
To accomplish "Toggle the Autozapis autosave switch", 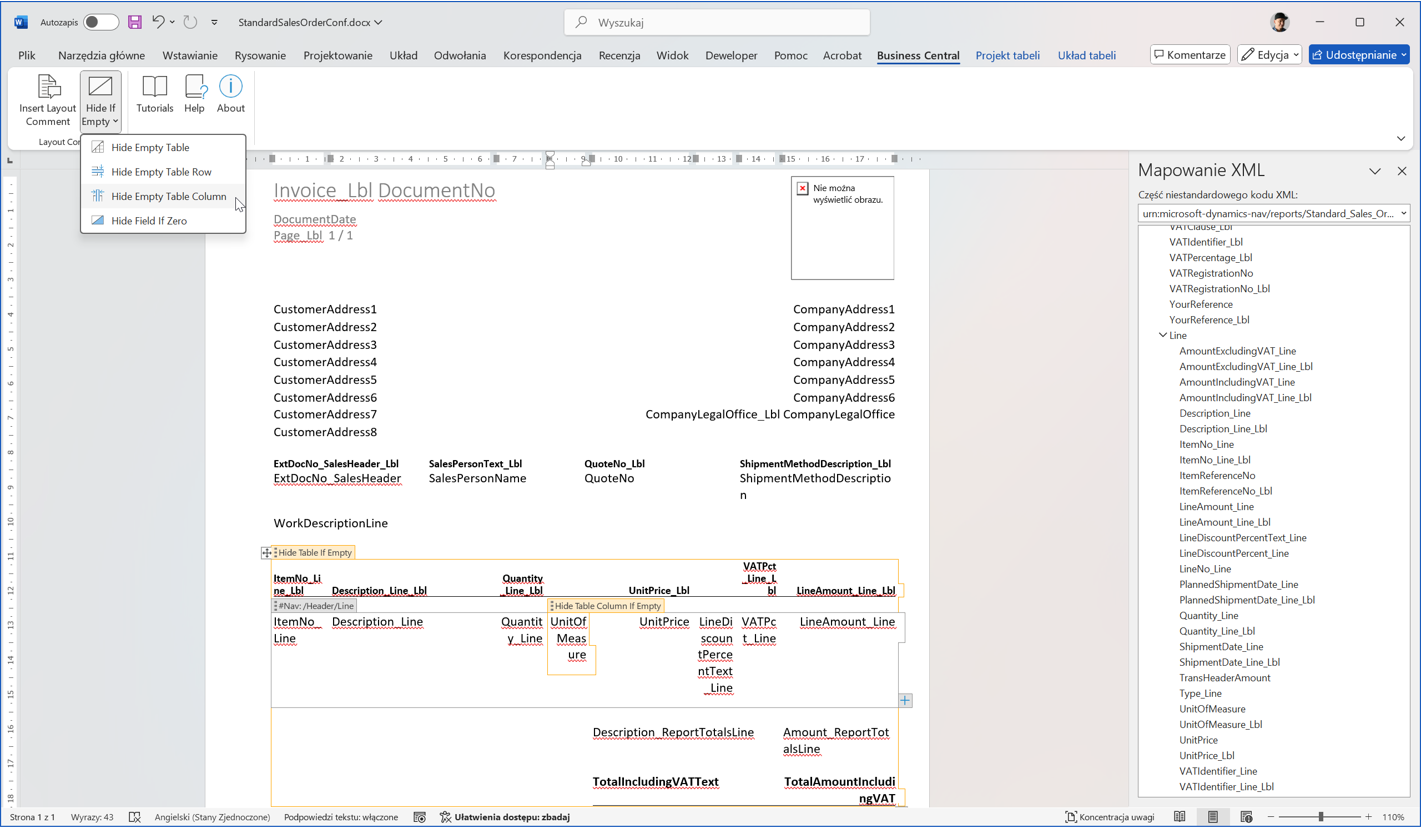I will click(x=101, y=22).
